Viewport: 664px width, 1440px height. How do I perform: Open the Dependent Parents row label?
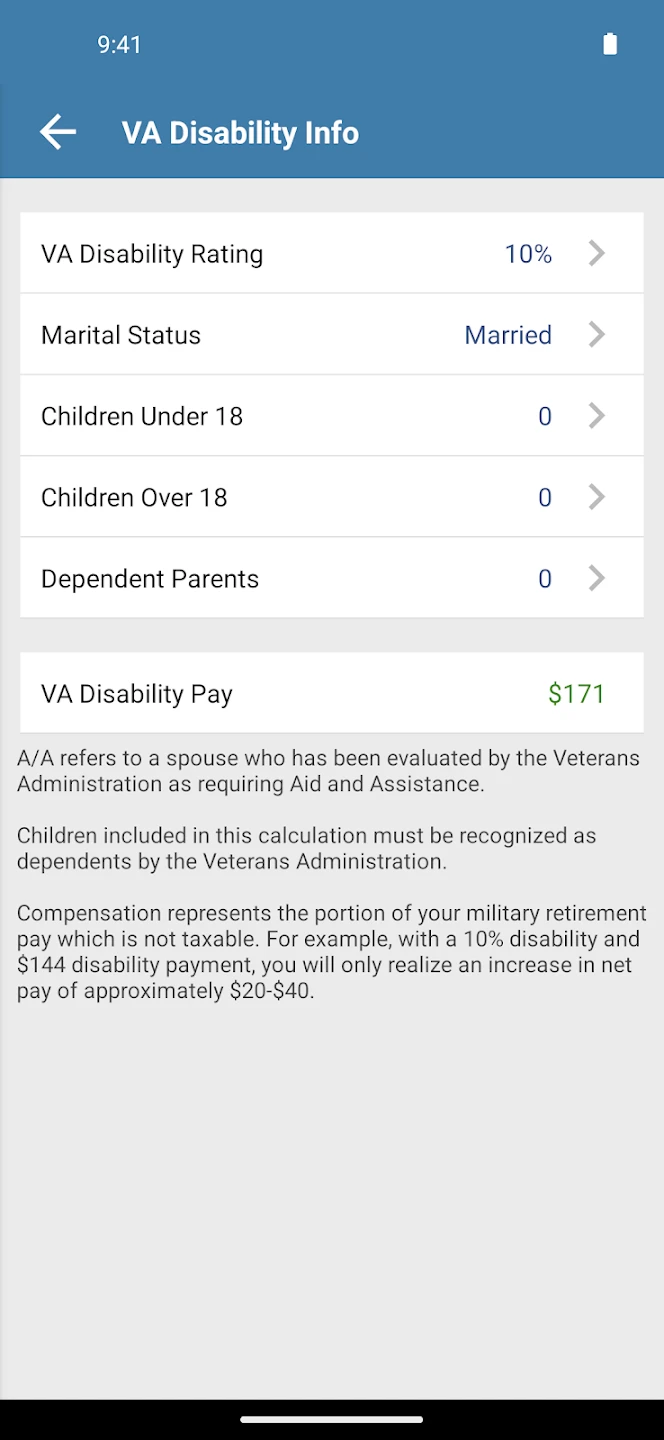click(150, 579)
